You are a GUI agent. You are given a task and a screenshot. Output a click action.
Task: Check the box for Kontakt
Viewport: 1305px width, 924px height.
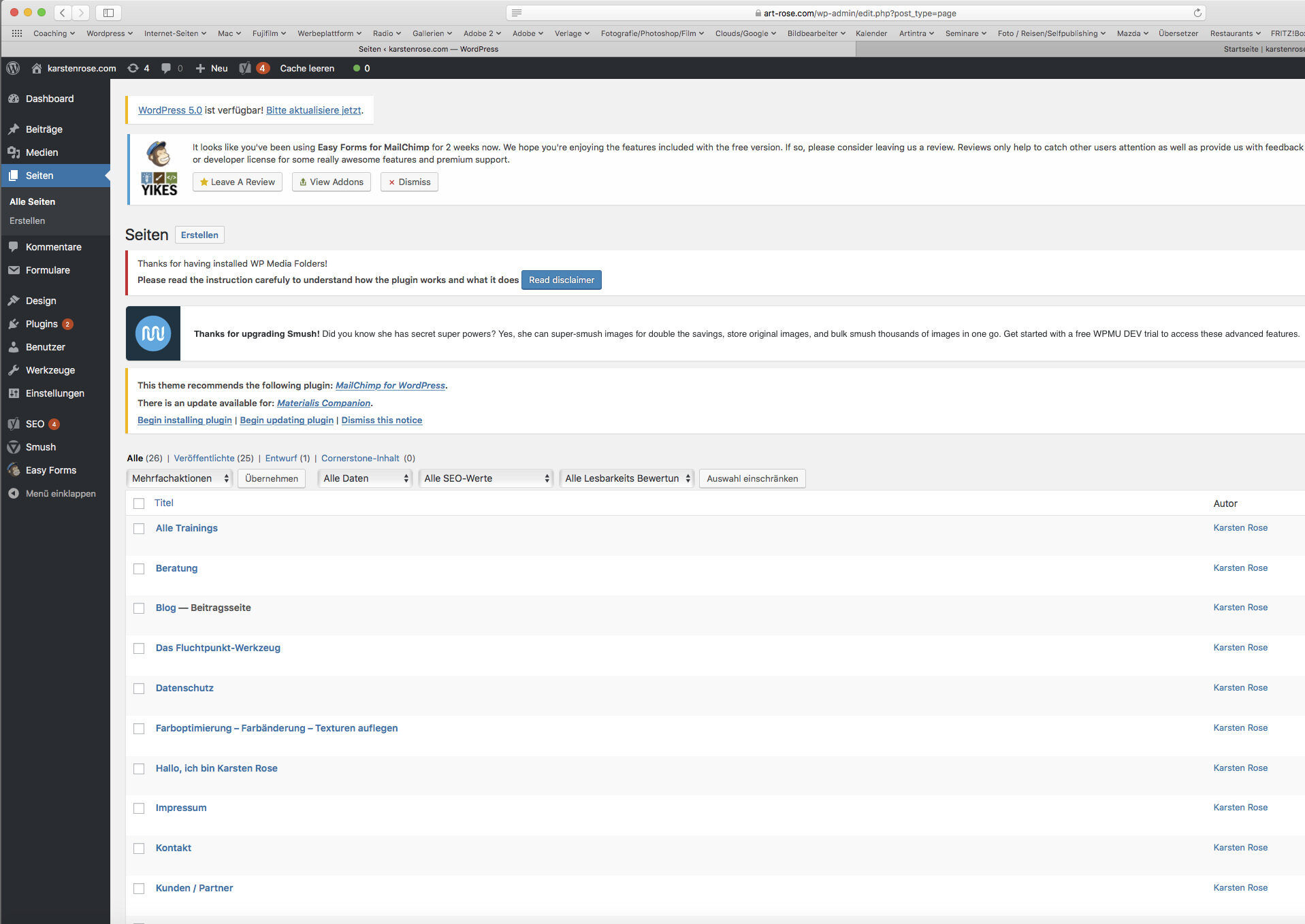139,848
